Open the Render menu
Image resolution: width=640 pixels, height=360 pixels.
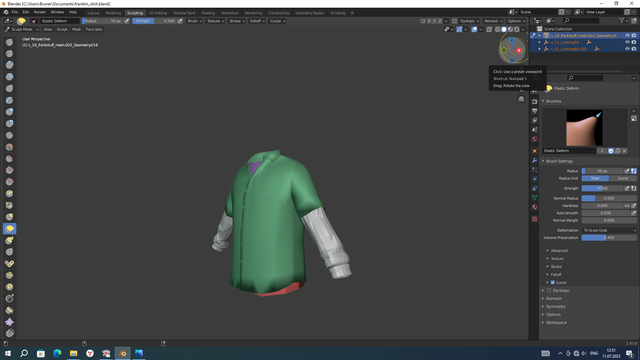(40, 12)
